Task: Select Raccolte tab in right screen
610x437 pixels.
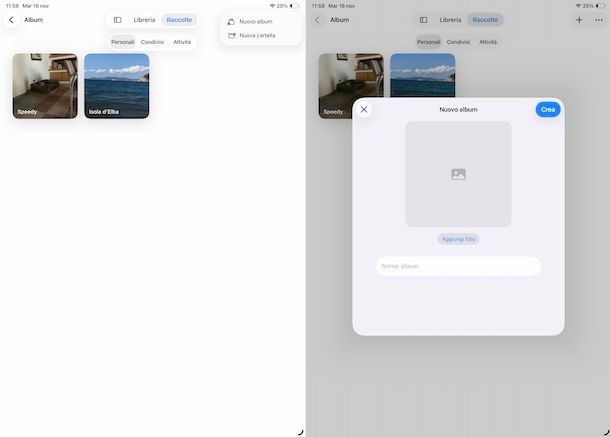Action: 485,20
